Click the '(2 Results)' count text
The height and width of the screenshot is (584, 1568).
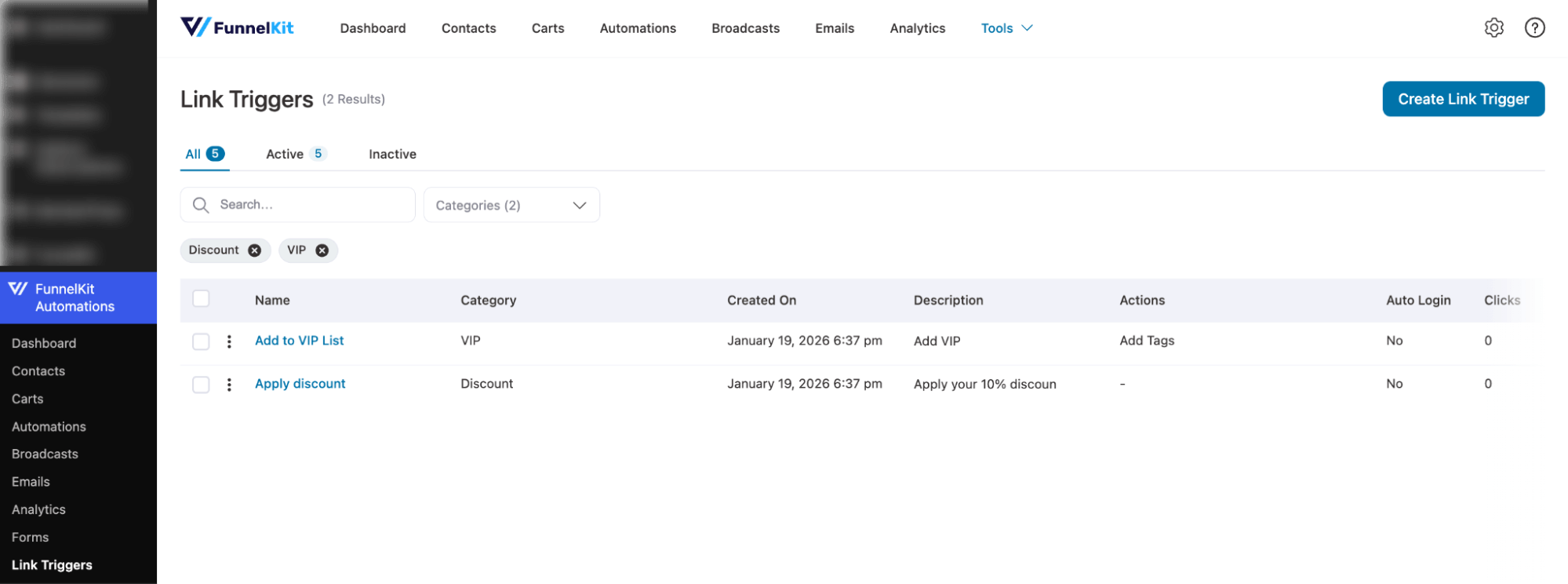click(x=353, y=100)
